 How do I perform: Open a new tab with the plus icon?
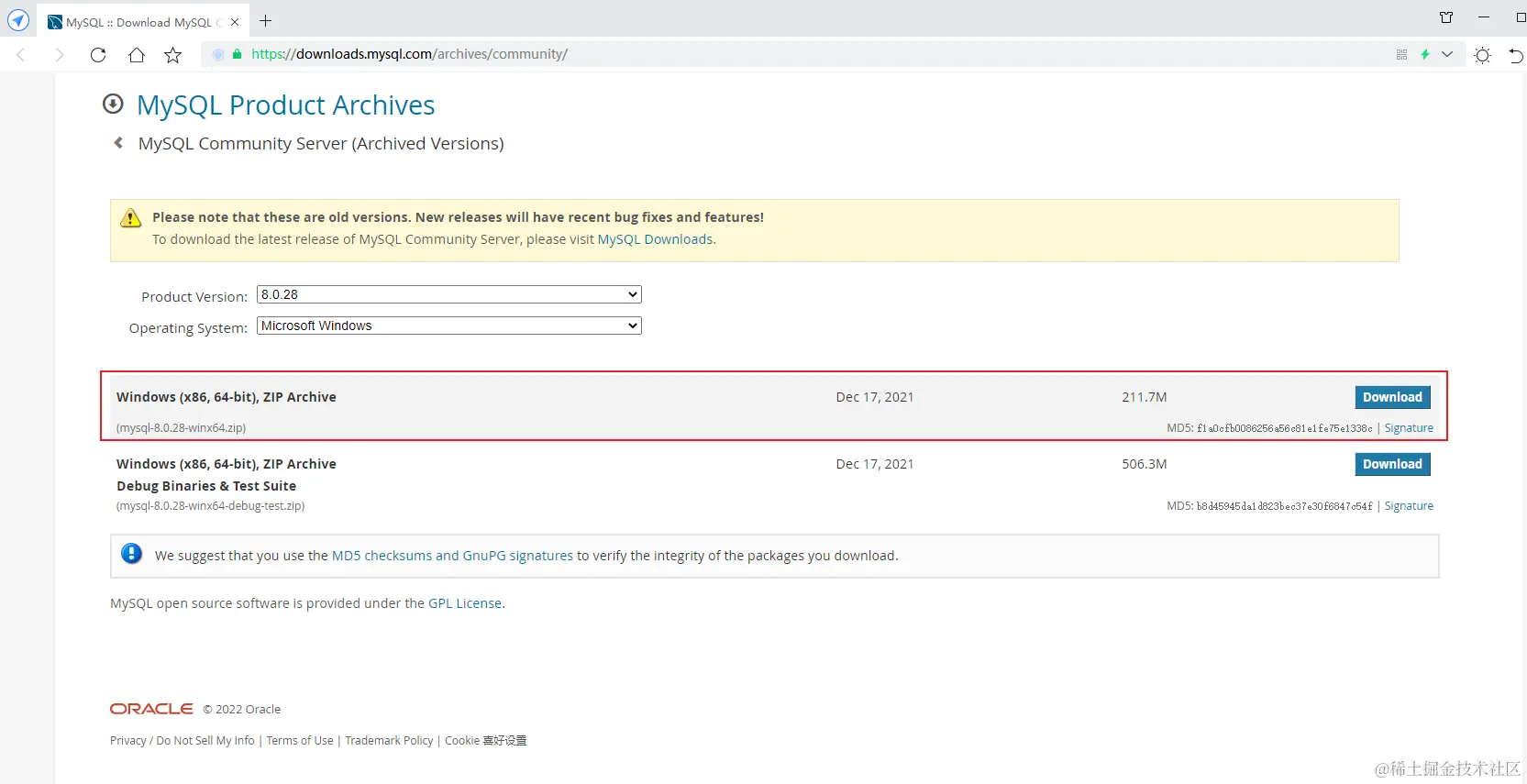(266, 21)
